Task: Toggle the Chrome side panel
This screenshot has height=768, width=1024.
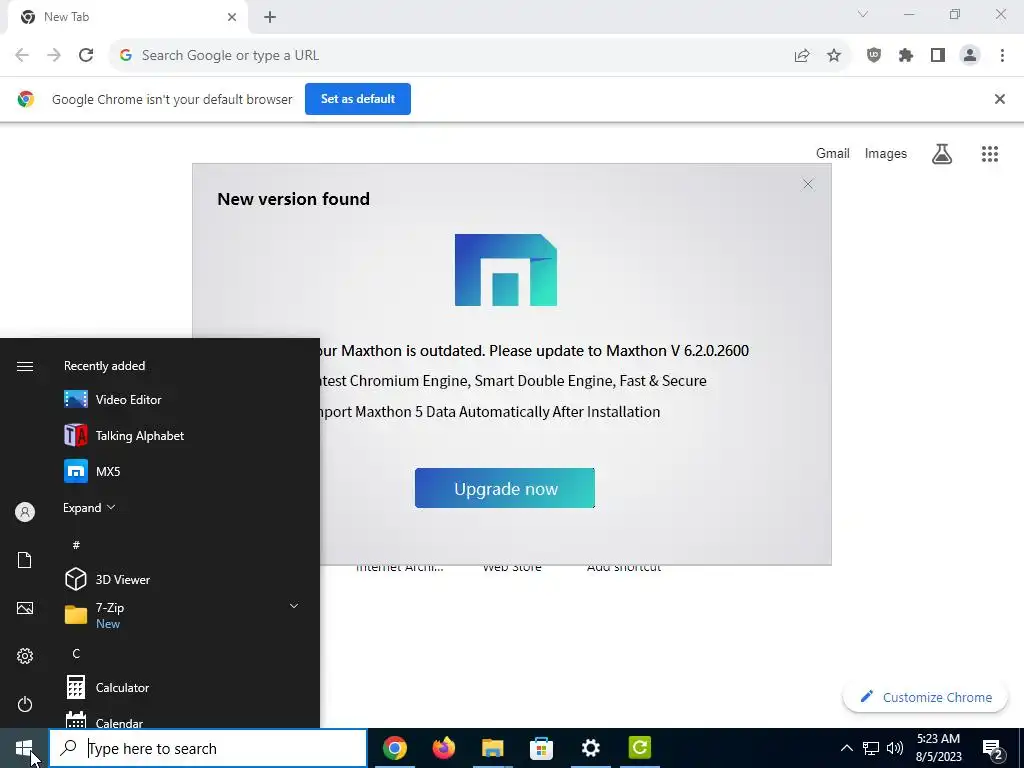Action: tap(938, 56)
